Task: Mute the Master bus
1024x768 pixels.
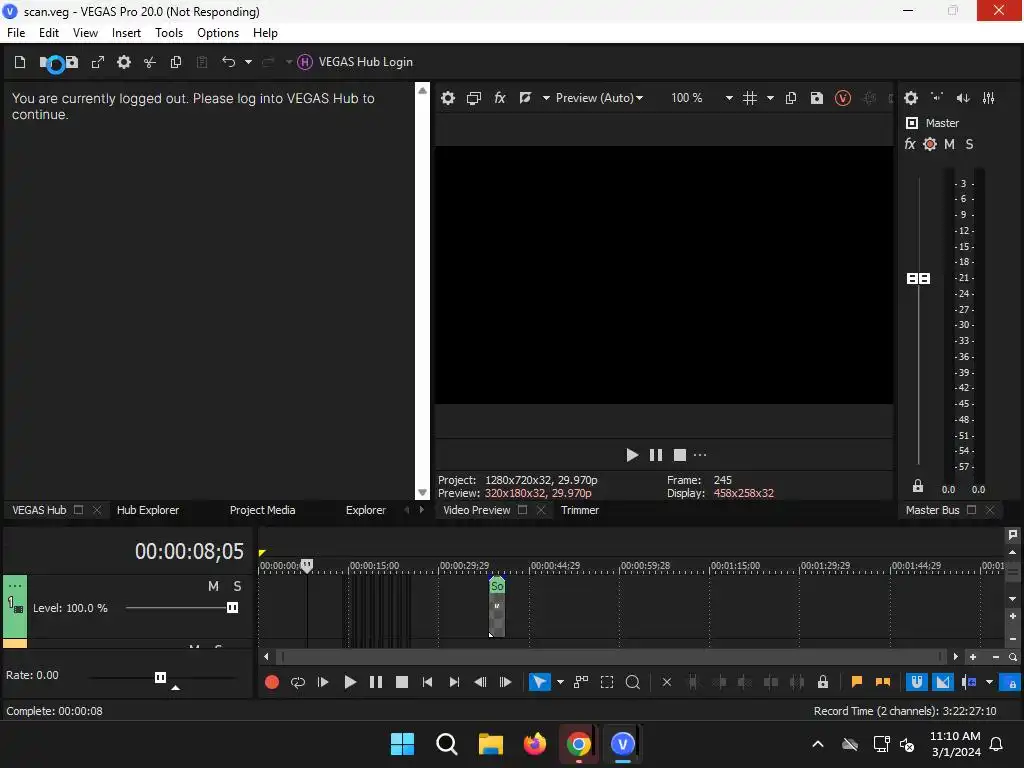Action: click(x=950, y=144)
